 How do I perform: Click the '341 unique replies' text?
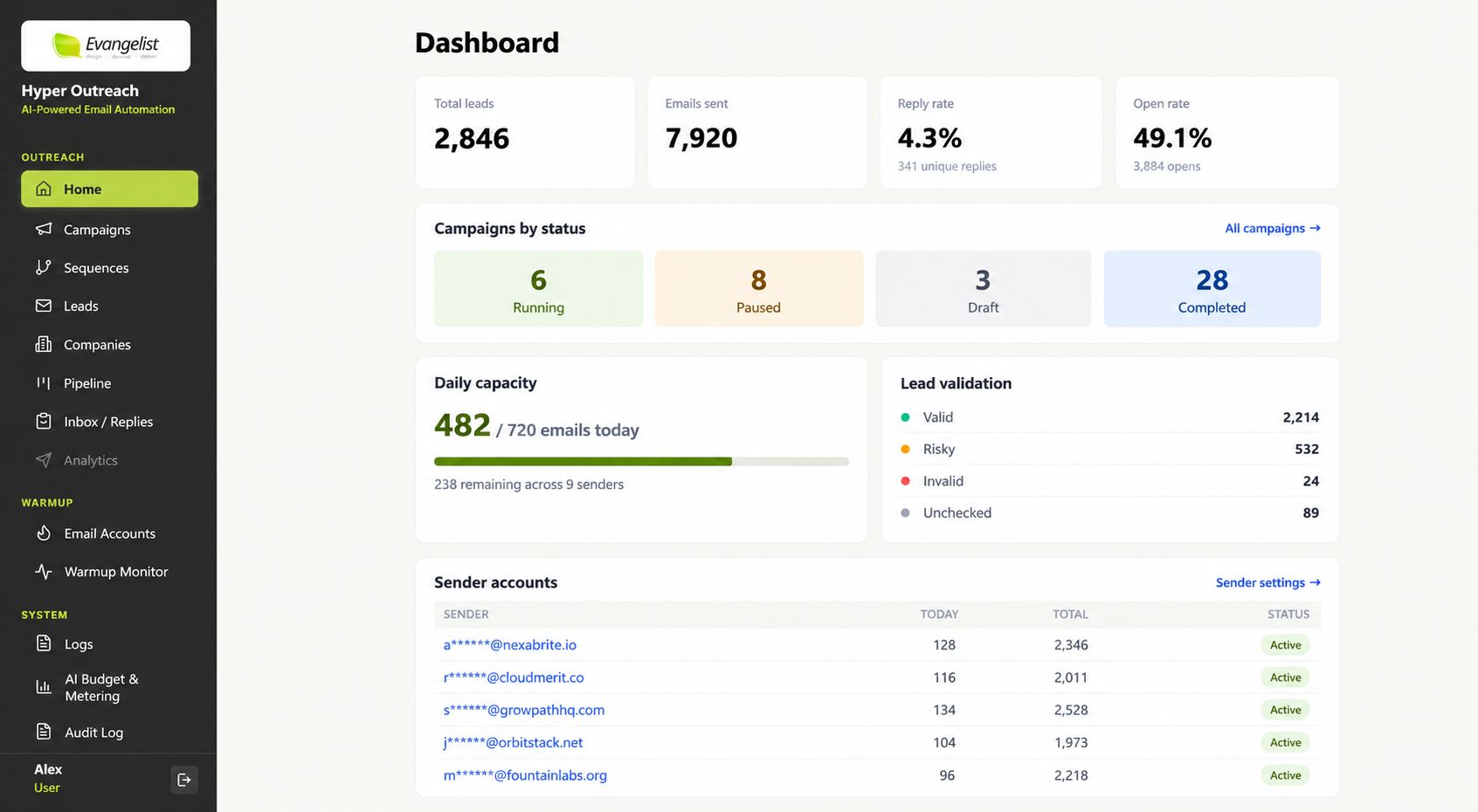(x=947, y=166)
